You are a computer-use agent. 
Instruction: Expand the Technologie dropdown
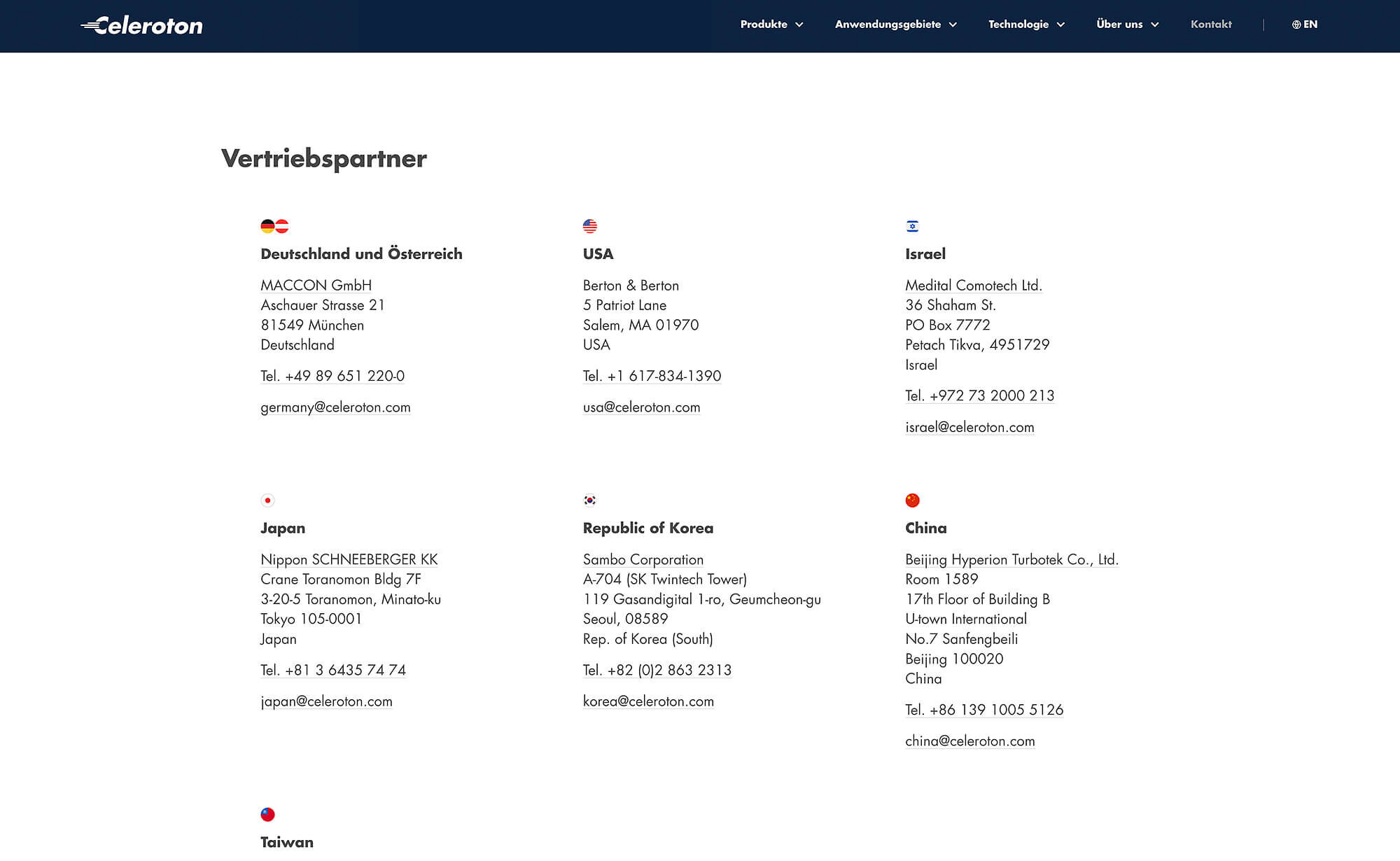tap(1025, 24)
